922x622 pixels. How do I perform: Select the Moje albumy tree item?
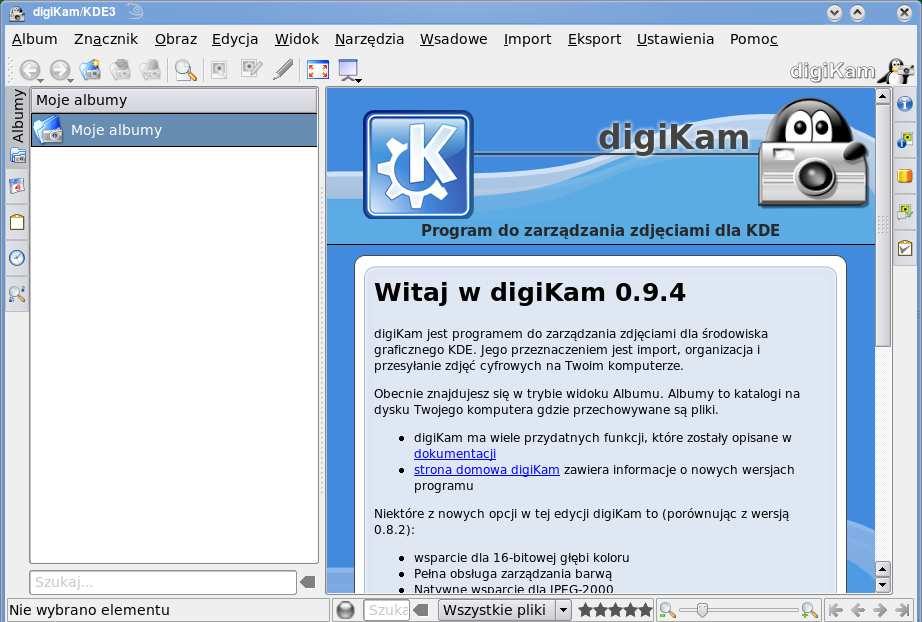point(174,130)
